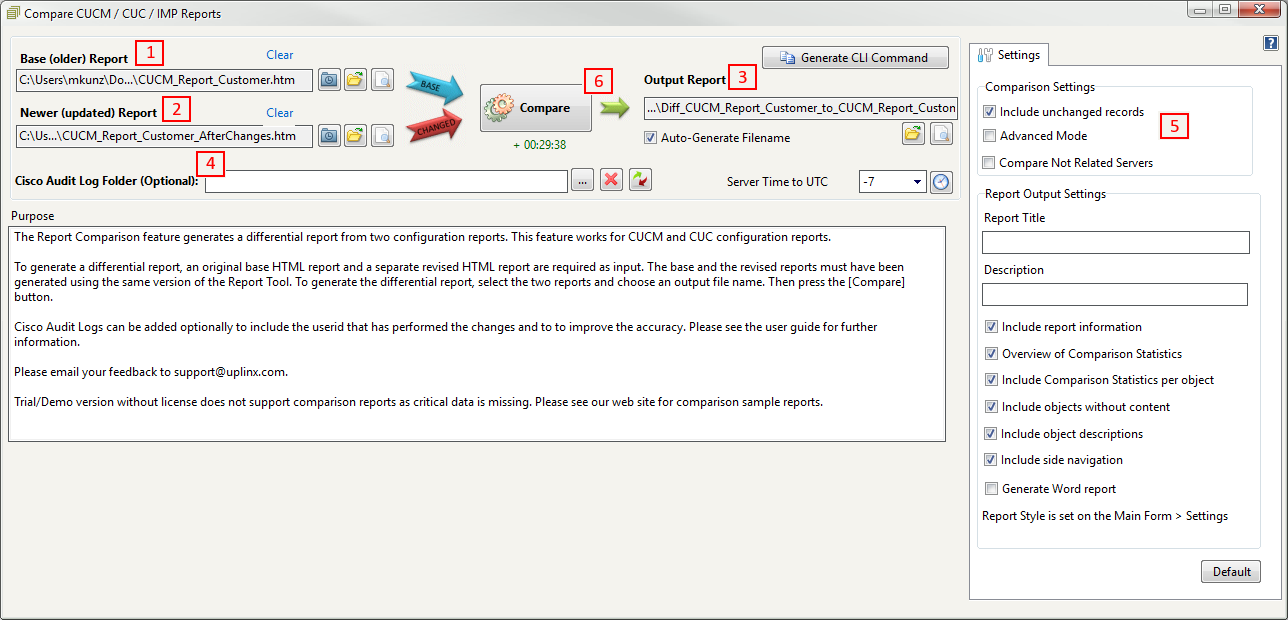Toggle Overview of Comparison Statistics checkbox
Screen dimensions: 1288x620
(x=992, y=354)
